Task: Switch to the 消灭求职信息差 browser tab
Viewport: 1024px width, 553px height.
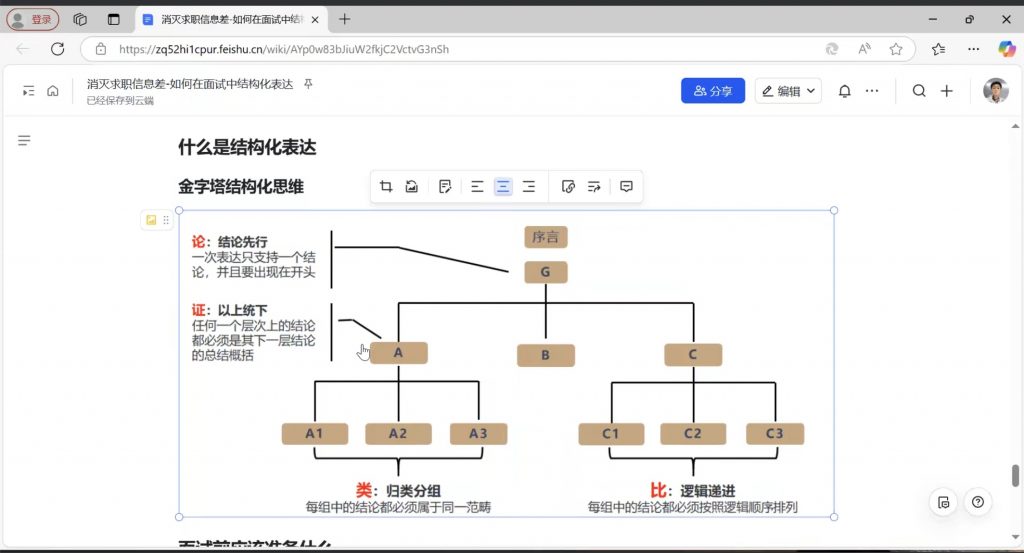Action: tap(227, 19)
